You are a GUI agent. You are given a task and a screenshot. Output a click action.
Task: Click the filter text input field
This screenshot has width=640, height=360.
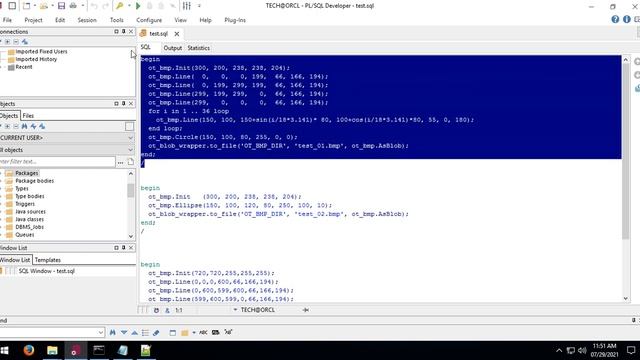pyautogui.click(x=57, y=162)
